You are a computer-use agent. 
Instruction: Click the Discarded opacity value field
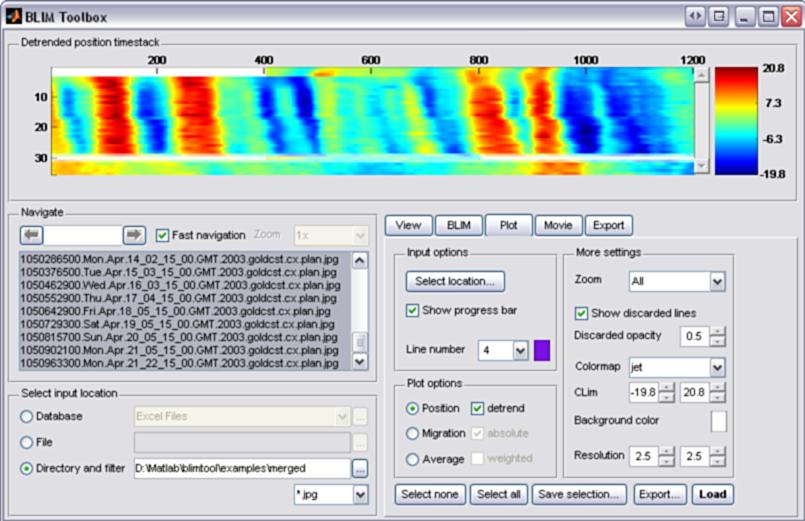[x=695, y=336]
